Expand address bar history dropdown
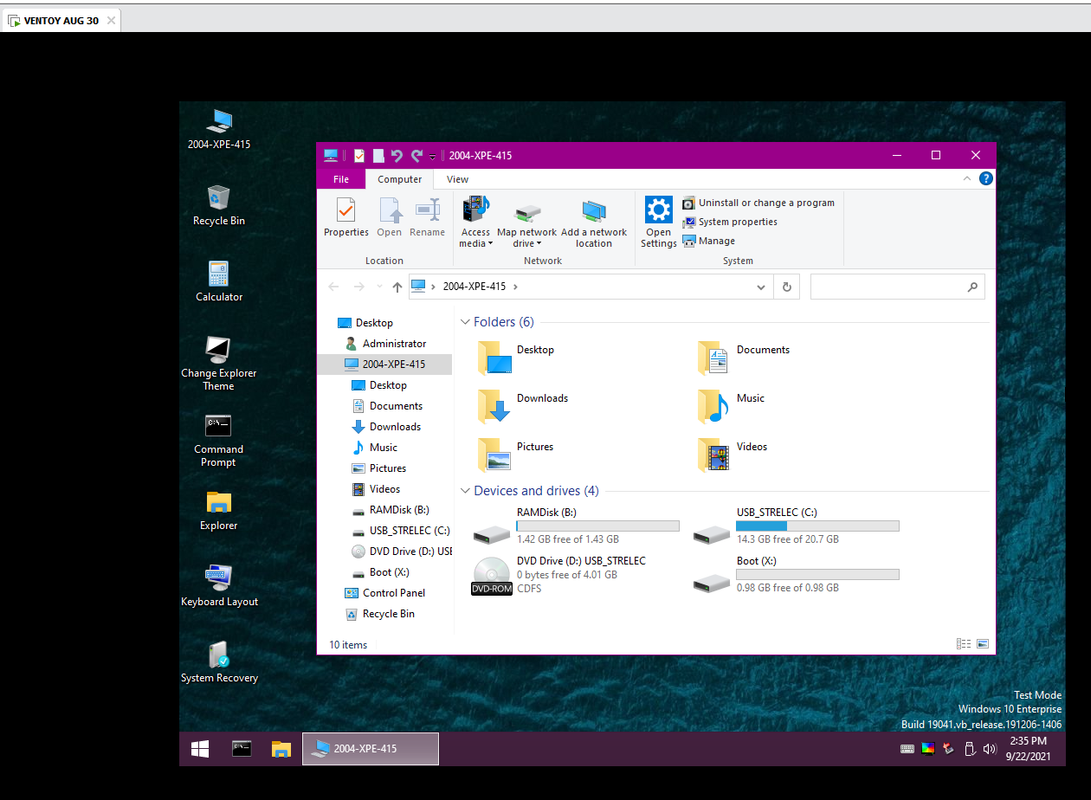1091x800 pixels. point(760,287)
